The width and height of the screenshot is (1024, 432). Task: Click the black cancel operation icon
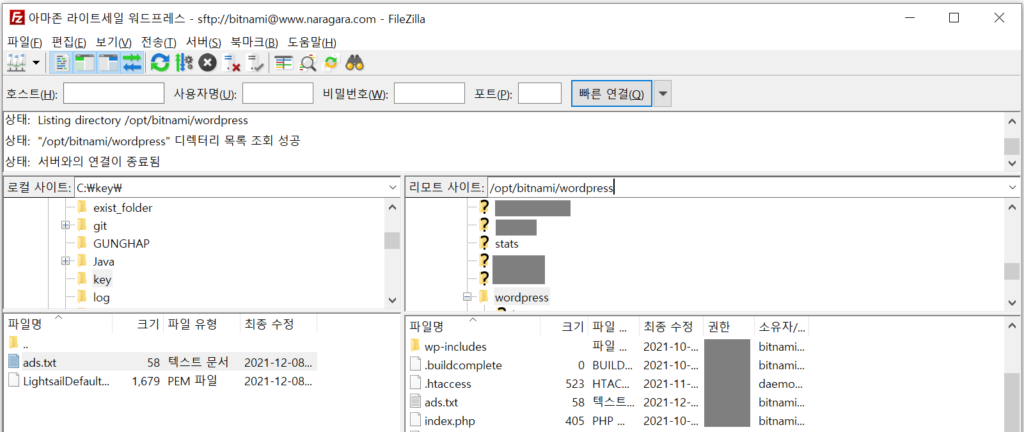pyautogui.click(x=208, y=63)
